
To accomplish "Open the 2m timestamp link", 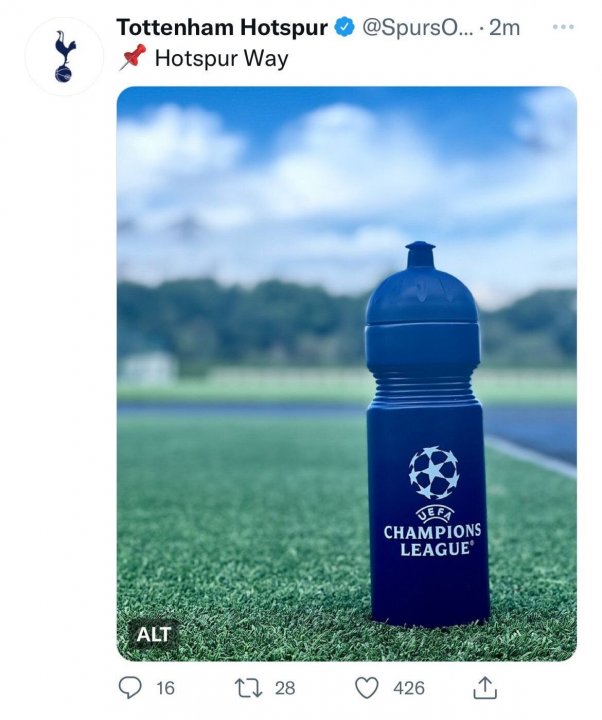I will coord(504,28).
